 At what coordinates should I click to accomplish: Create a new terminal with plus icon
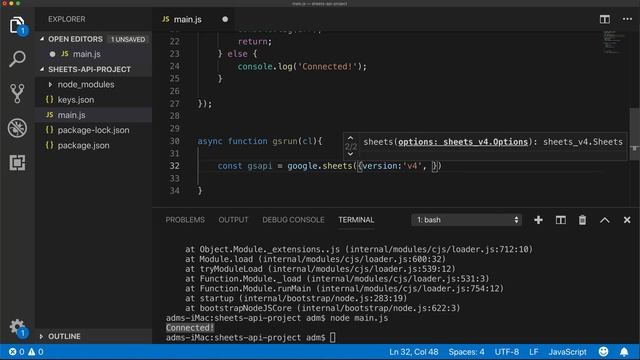tap(538, 220)
